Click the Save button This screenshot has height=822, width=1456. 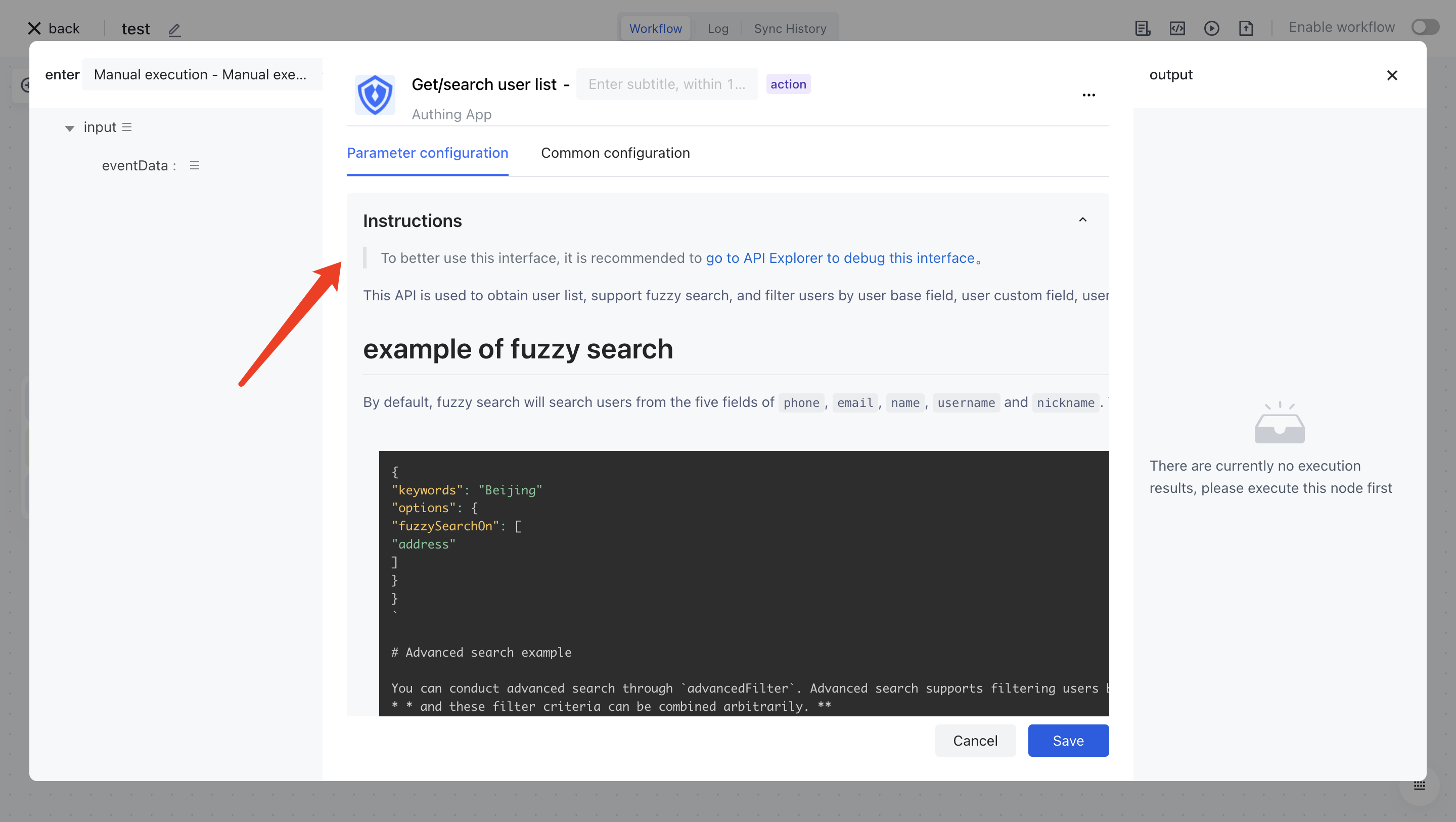[x=1068, y=740]
